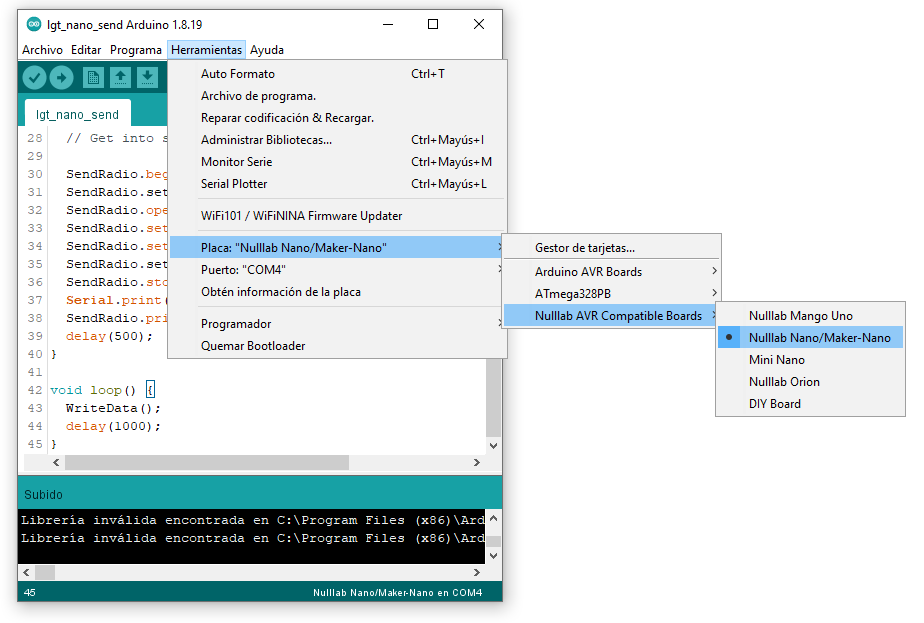Click the New sketch toolbar icon
Image resolution: width=924 pixels, height=623 pixels.
(x=93, y=77)
